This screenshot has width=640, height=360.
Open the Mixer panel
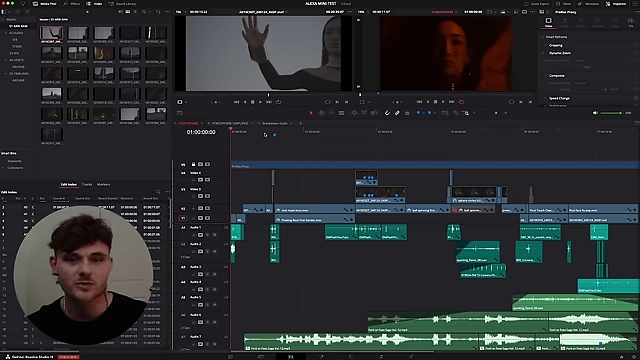pyautogui.click(x=564, y=4)
